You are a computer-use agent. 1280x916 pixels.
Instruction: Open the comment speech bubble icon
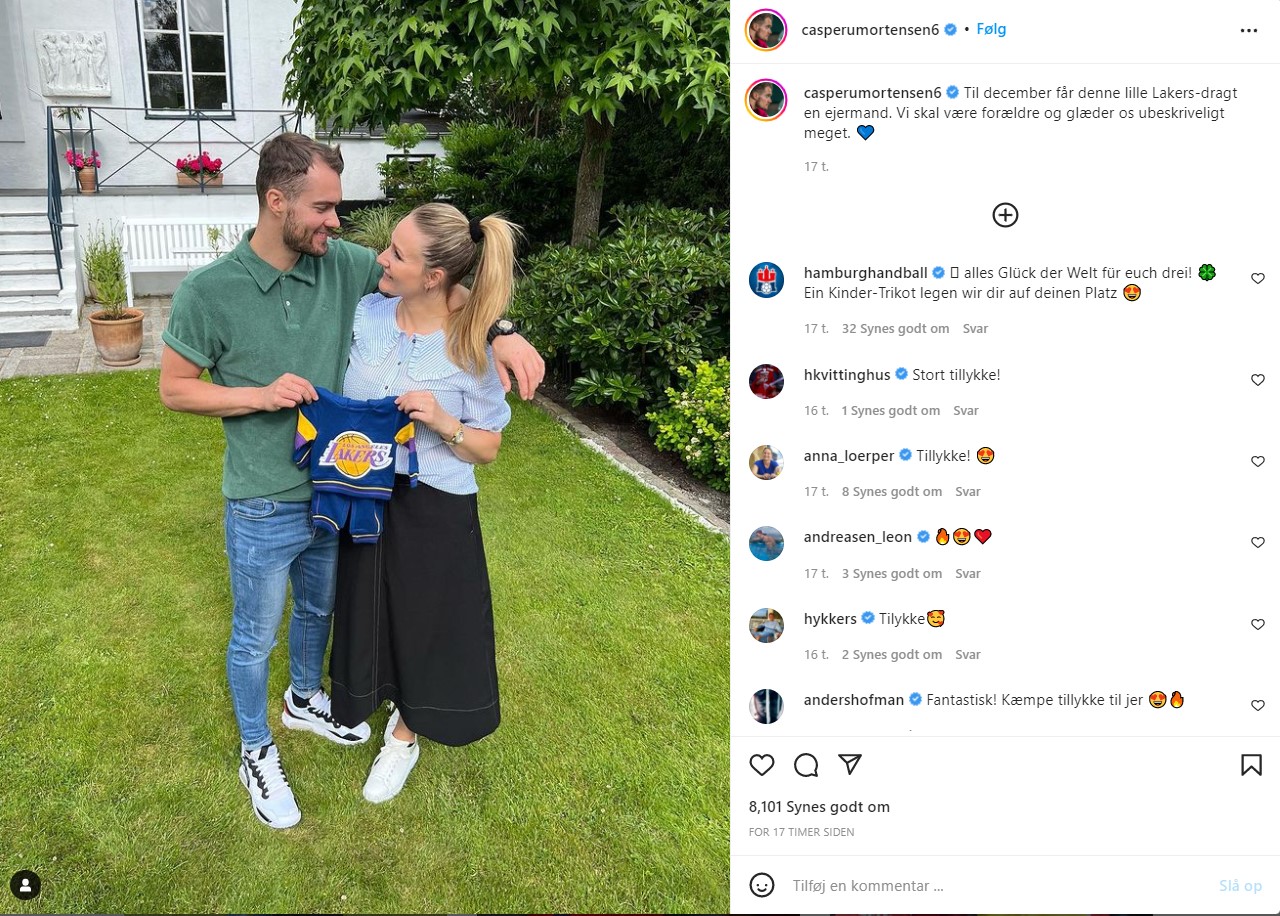(x=806, y=765)
